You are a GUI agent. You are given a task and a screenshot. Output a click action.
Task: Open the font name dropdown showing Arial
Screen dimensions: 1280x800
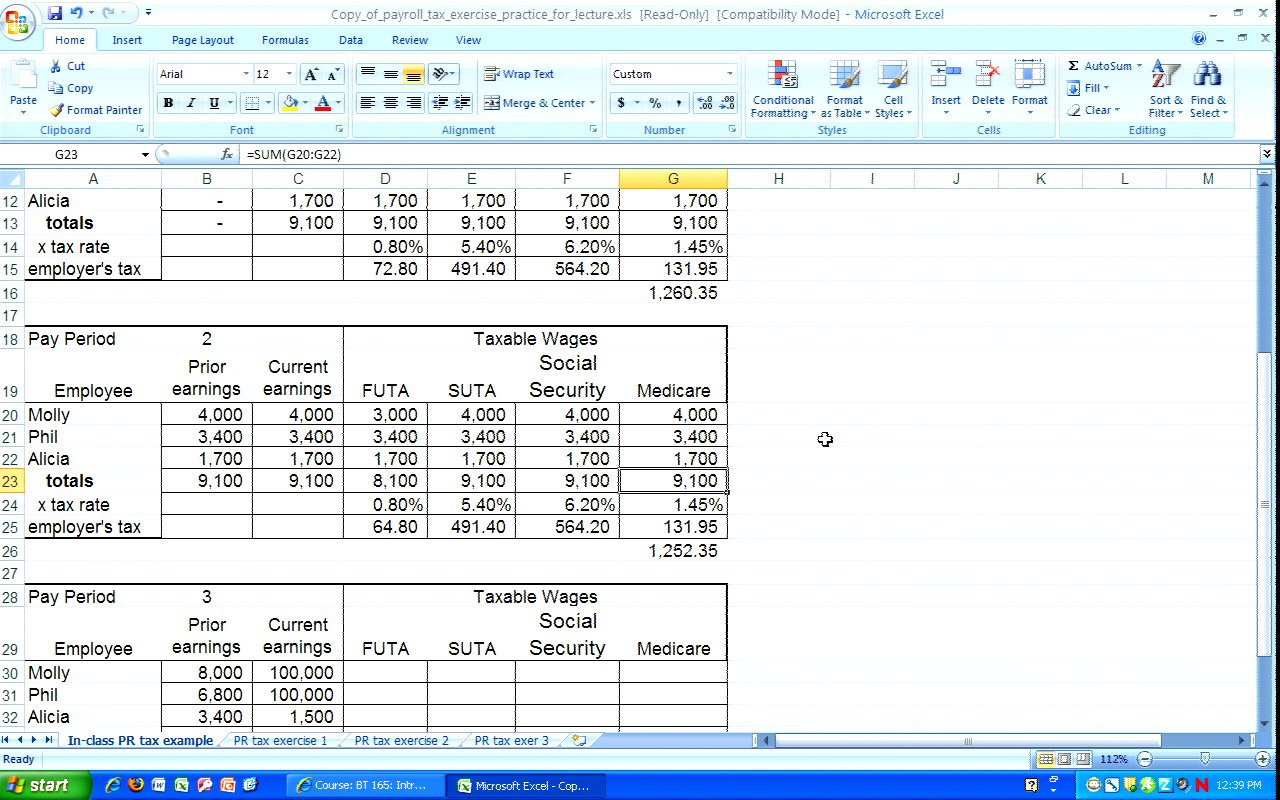point(246,74)
